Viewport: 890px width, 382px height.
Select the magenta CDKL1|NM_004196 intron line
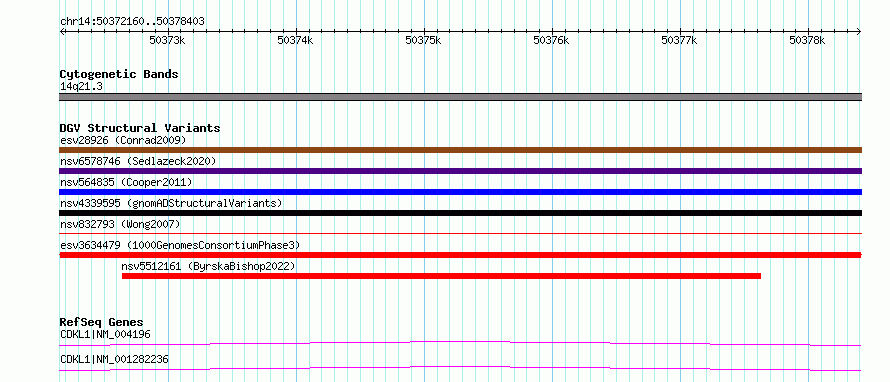coord(460,343)
